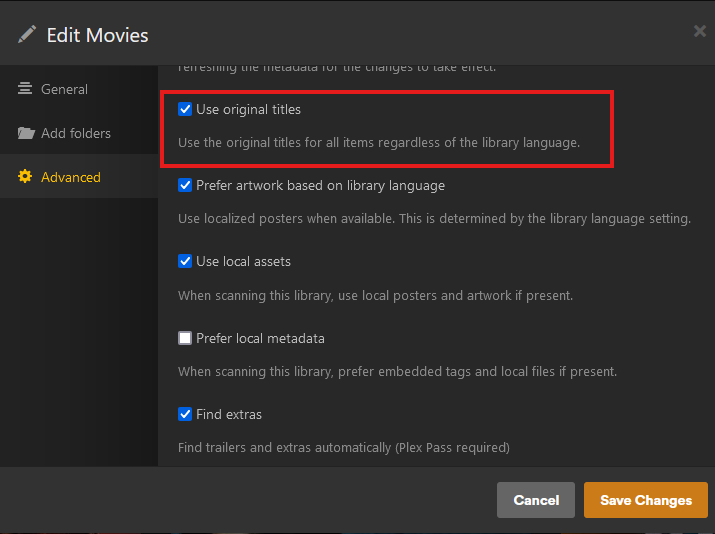
Task: Click the General lines icon in sidebar
Action: point(25,89)
